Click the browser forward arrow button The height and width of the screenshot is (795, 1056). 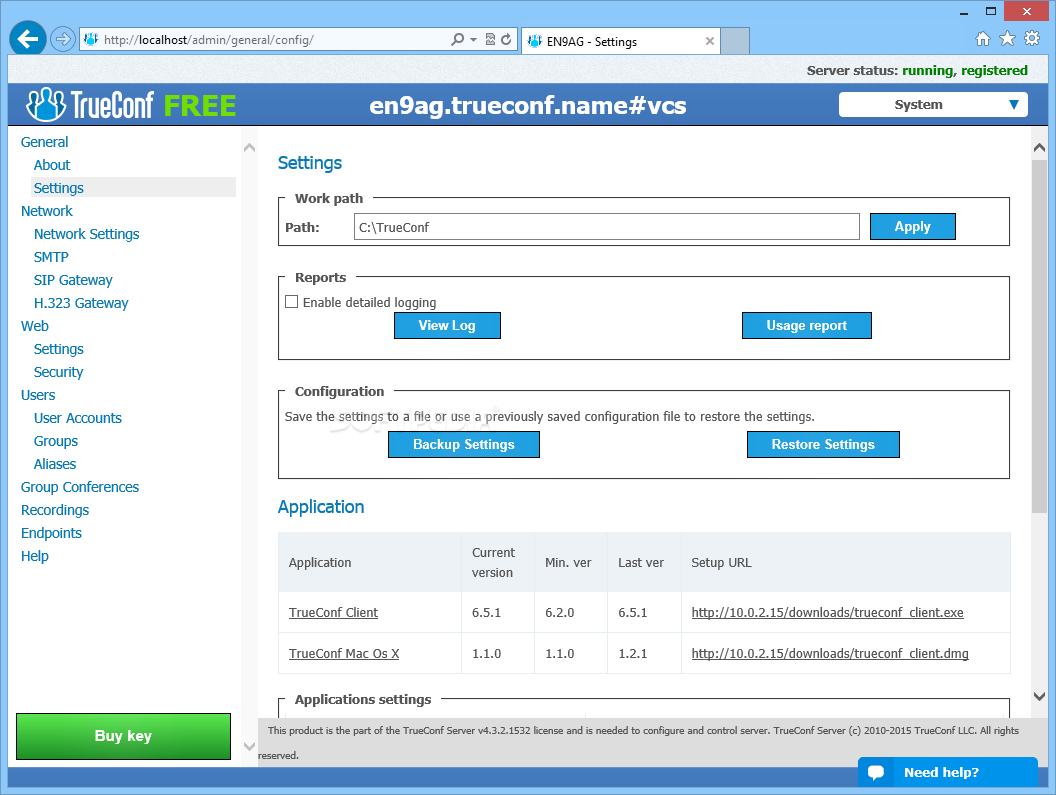click(x=63, y=39)
